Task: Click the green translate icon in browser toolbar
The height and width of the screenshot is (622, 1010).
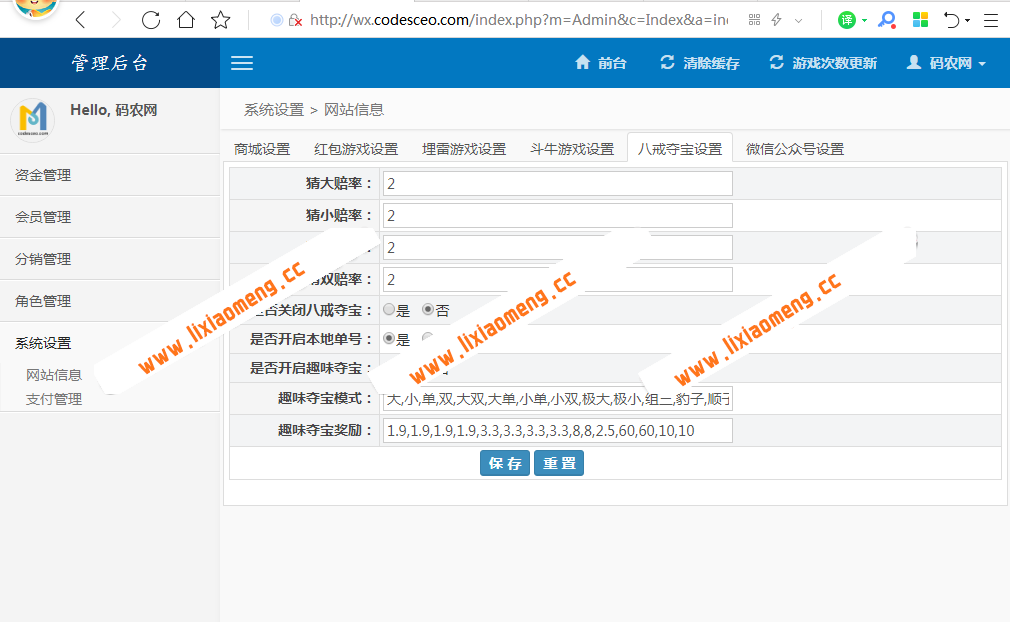Action: [847, 20]
